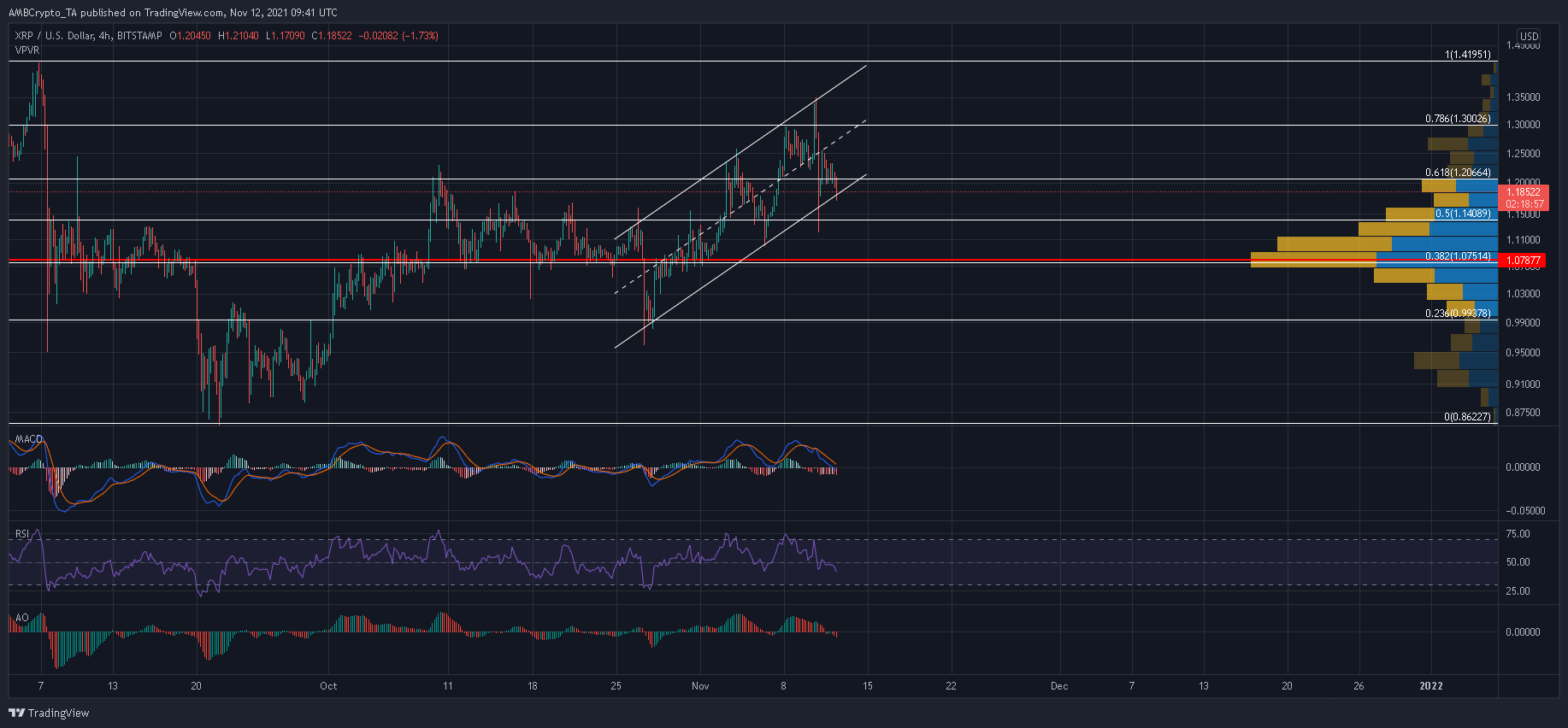Click the low value L1.17090

pyautogui.click(x=285, y=36)
